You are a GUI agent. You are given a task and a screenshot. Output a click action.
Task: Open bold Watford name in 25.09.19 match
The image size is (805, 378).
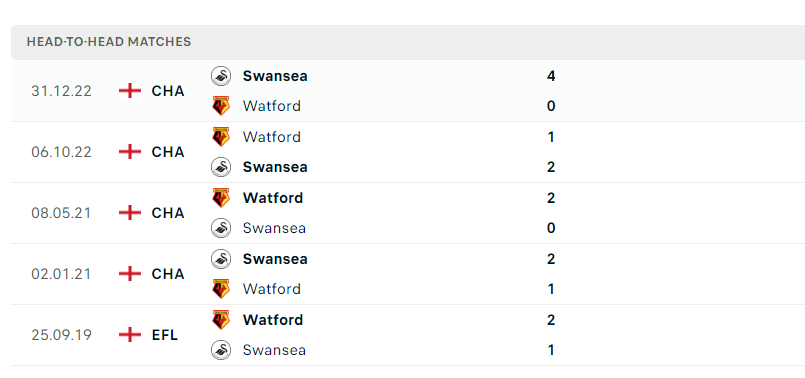273,319
